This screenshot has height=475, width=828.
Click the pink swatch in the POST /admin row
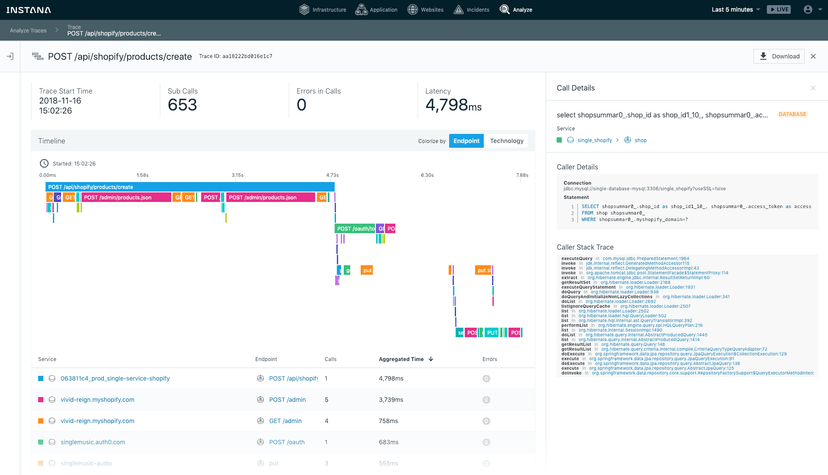pyautogui.click(x=41, y=400)
